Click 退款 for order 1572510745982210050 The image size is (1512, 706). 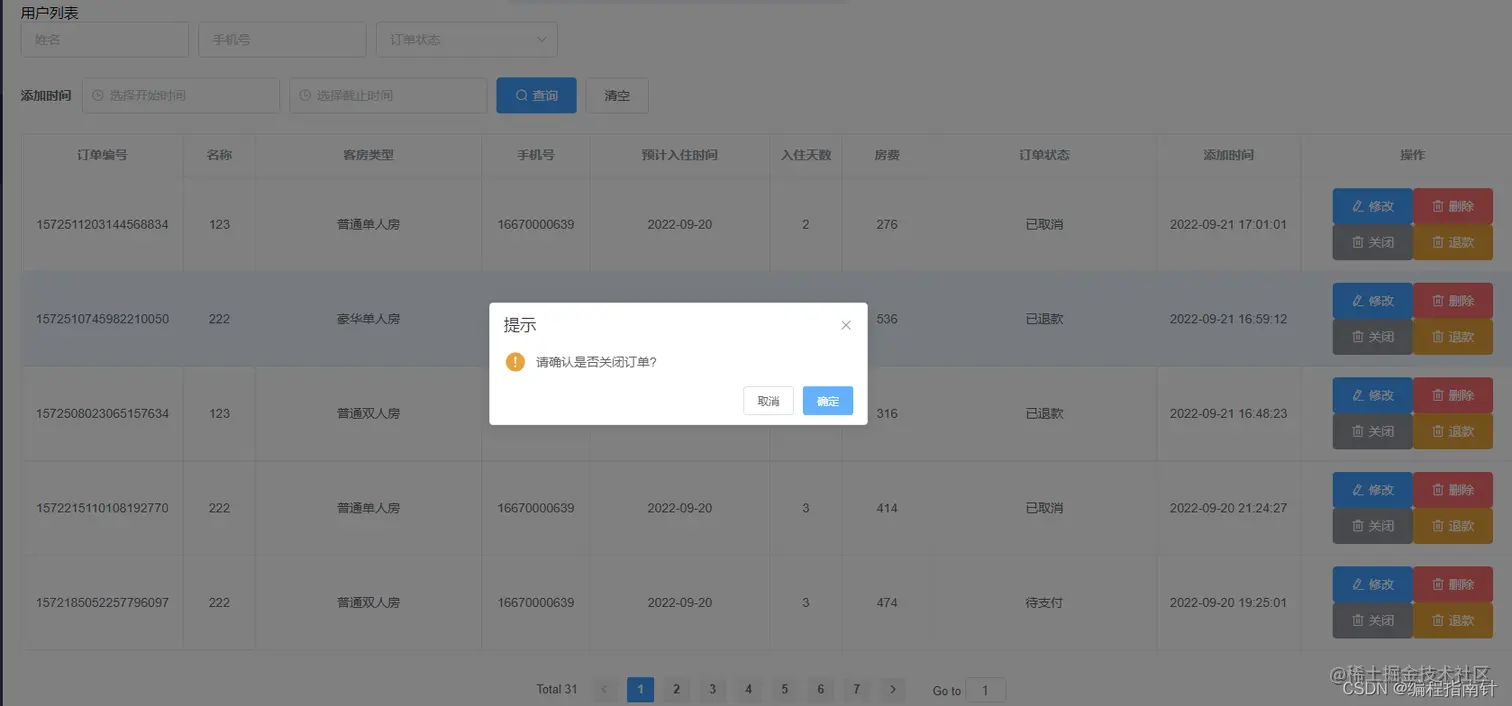point(1453,337)
